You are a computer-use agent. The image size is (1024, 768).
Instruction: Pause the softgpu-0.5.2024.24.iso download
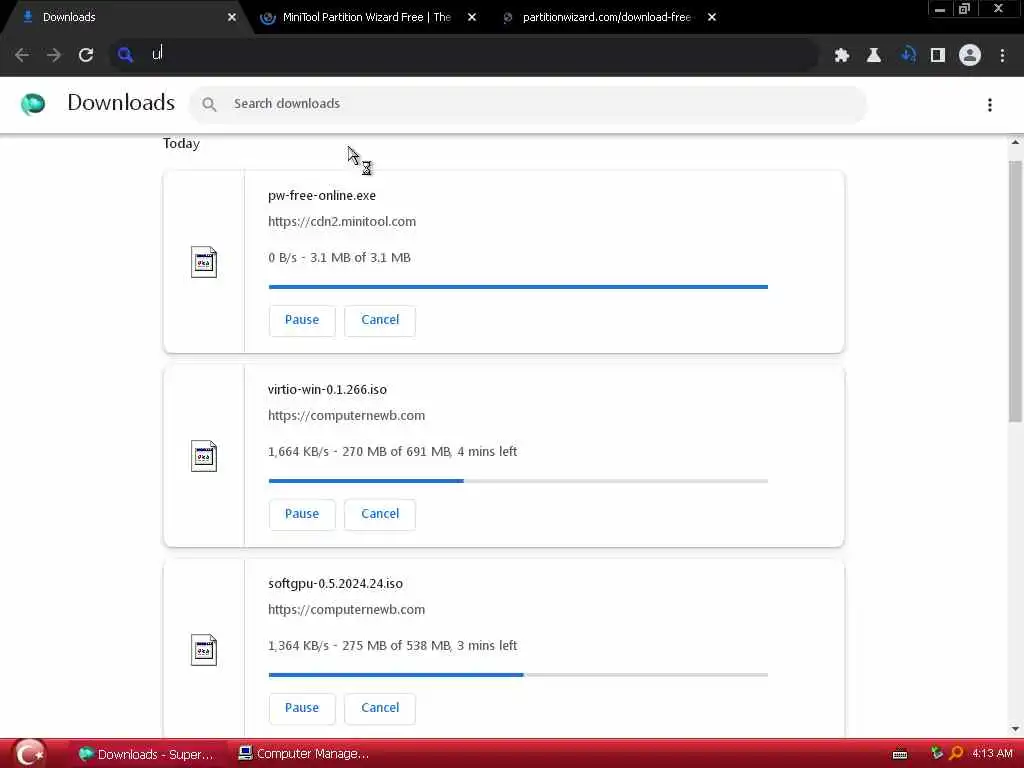(x=302, y=708)
